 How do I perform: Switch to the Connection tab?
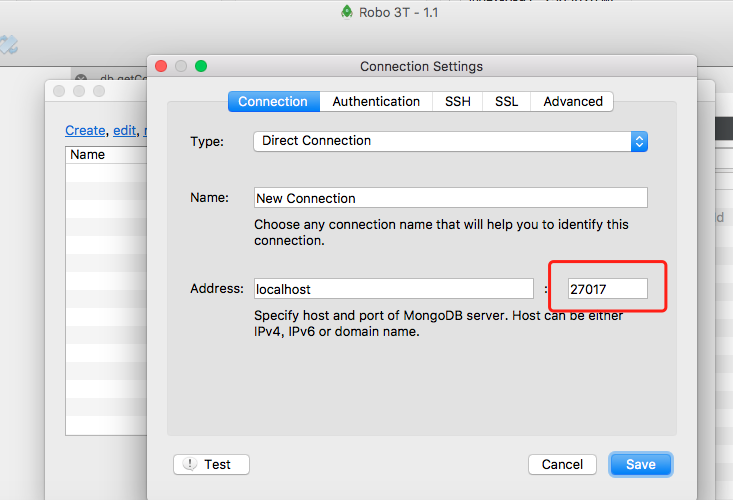pos(273,101)
